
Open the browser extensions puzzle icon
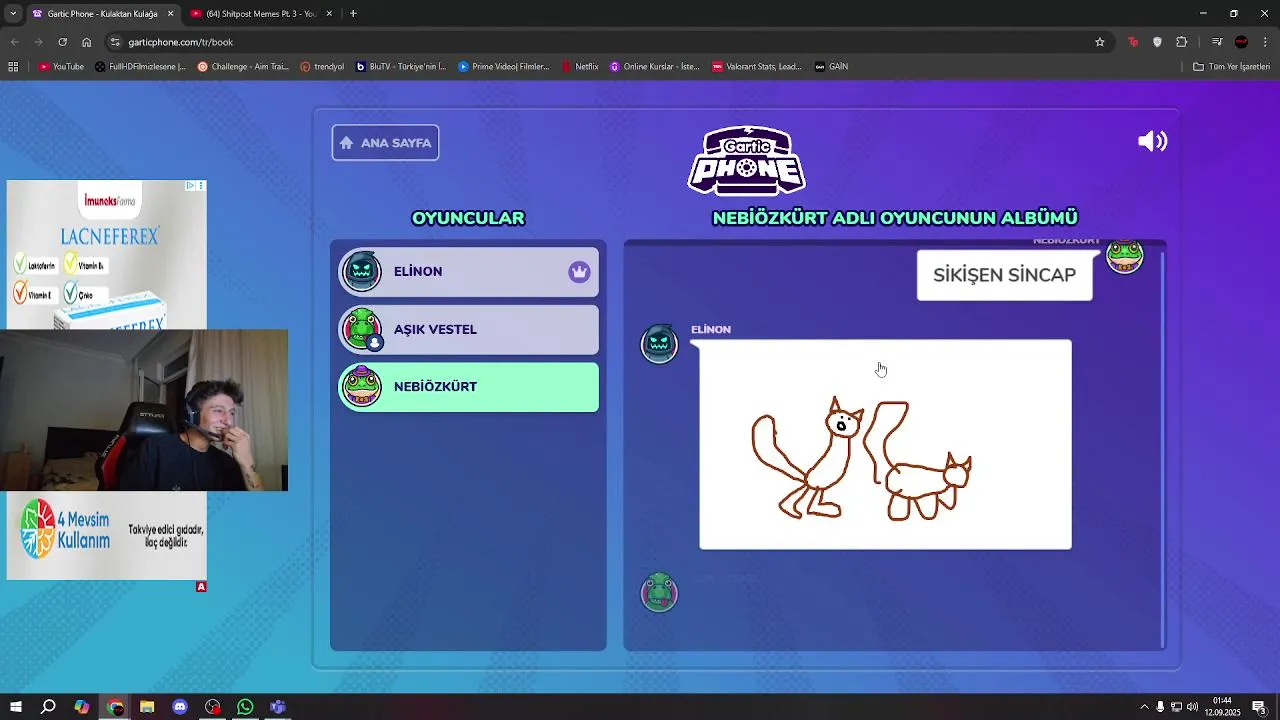[1182, 42]
